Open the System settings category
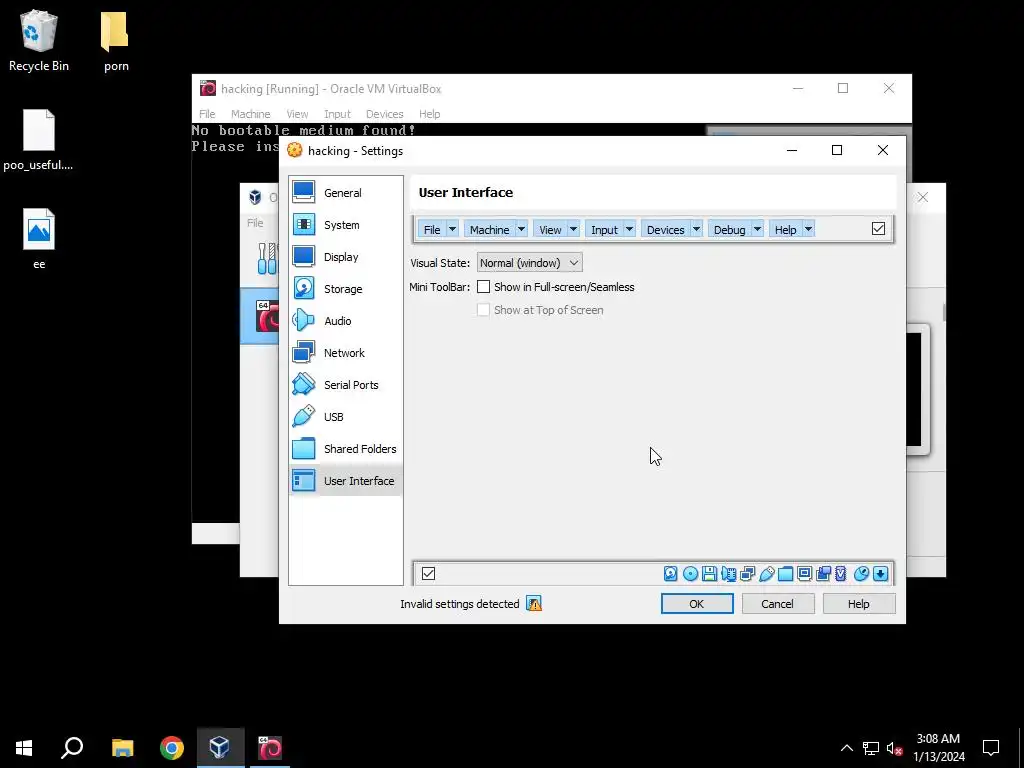Image resolution: width=1024 pixels, height=768 pixels. [345, 225]
